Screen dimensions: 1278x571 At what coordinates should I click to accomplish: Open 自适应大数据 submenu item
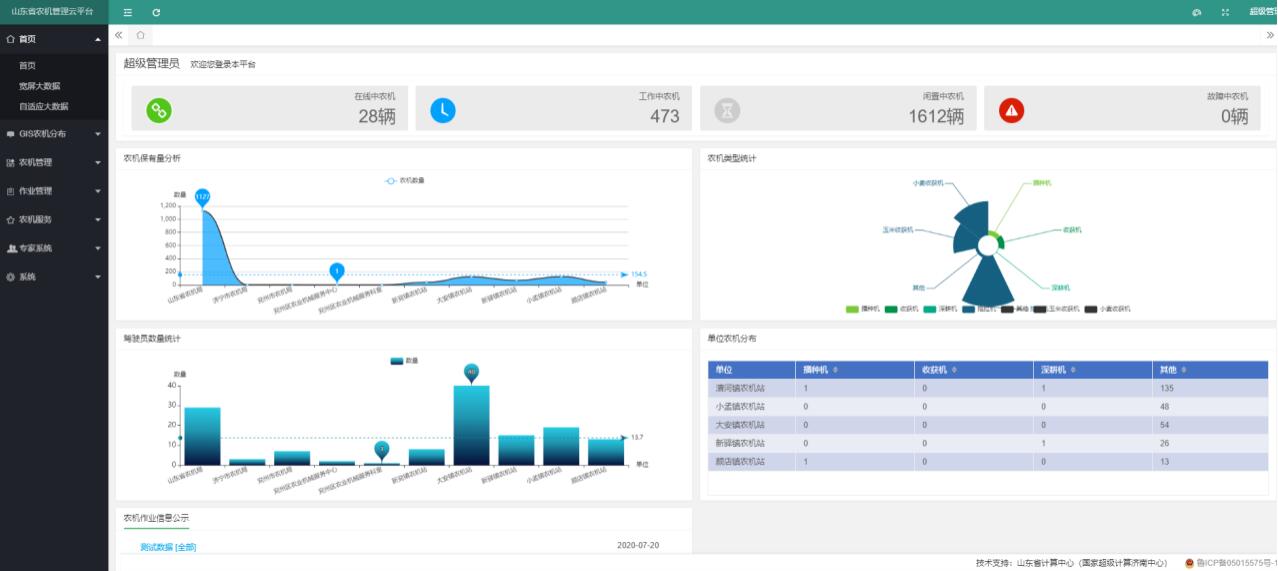44,106
